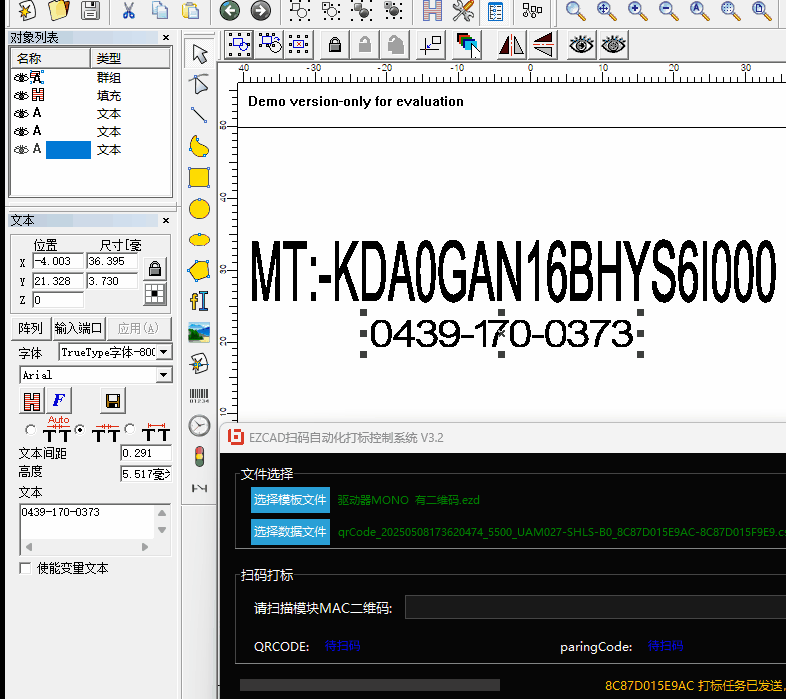The image size is (786, 699).
Task: Click the 输入端口 button
Action: coord(78,328)
